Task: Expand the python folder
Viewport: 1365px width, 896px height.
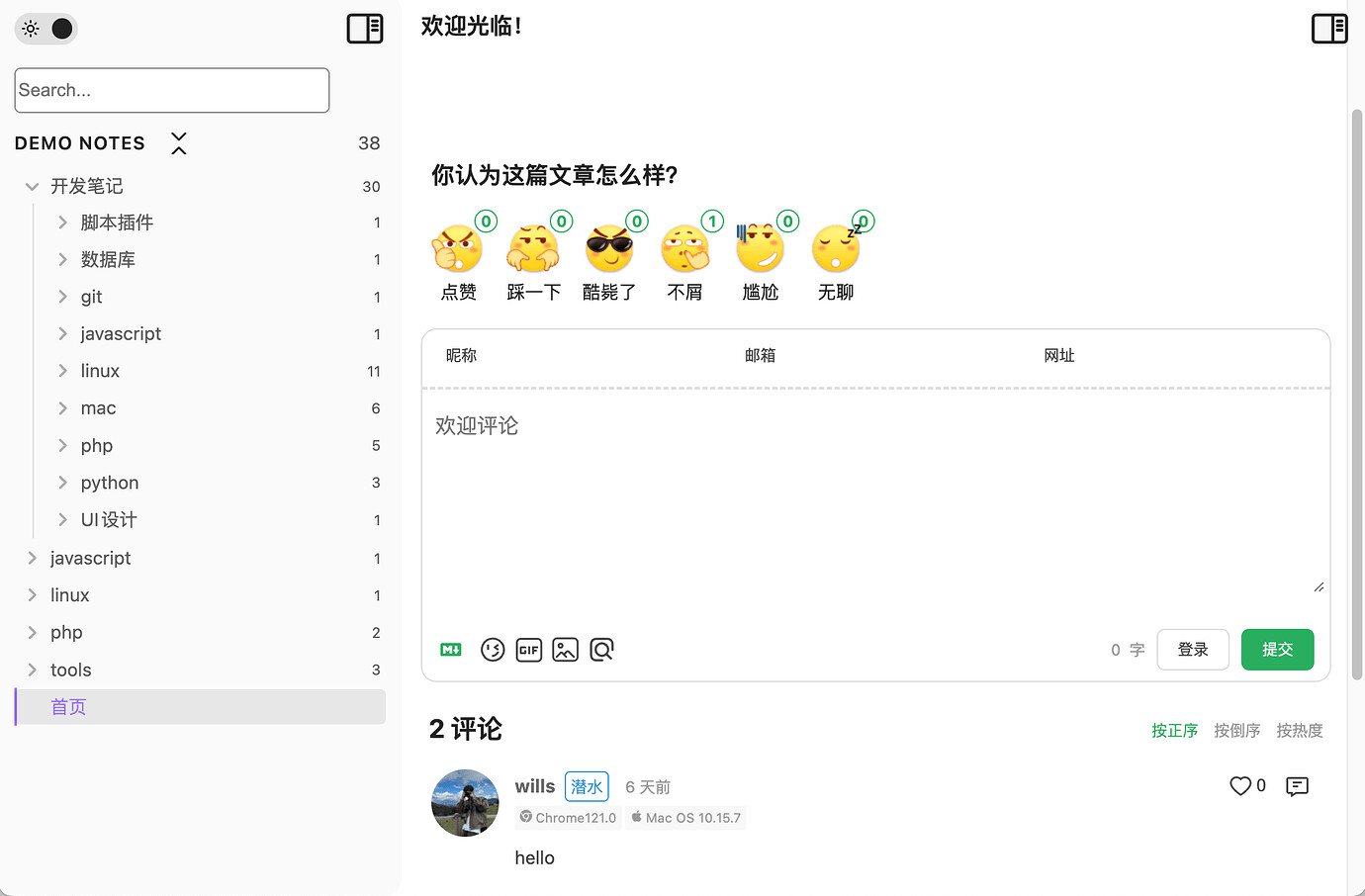Action: (x=62, y=483)
